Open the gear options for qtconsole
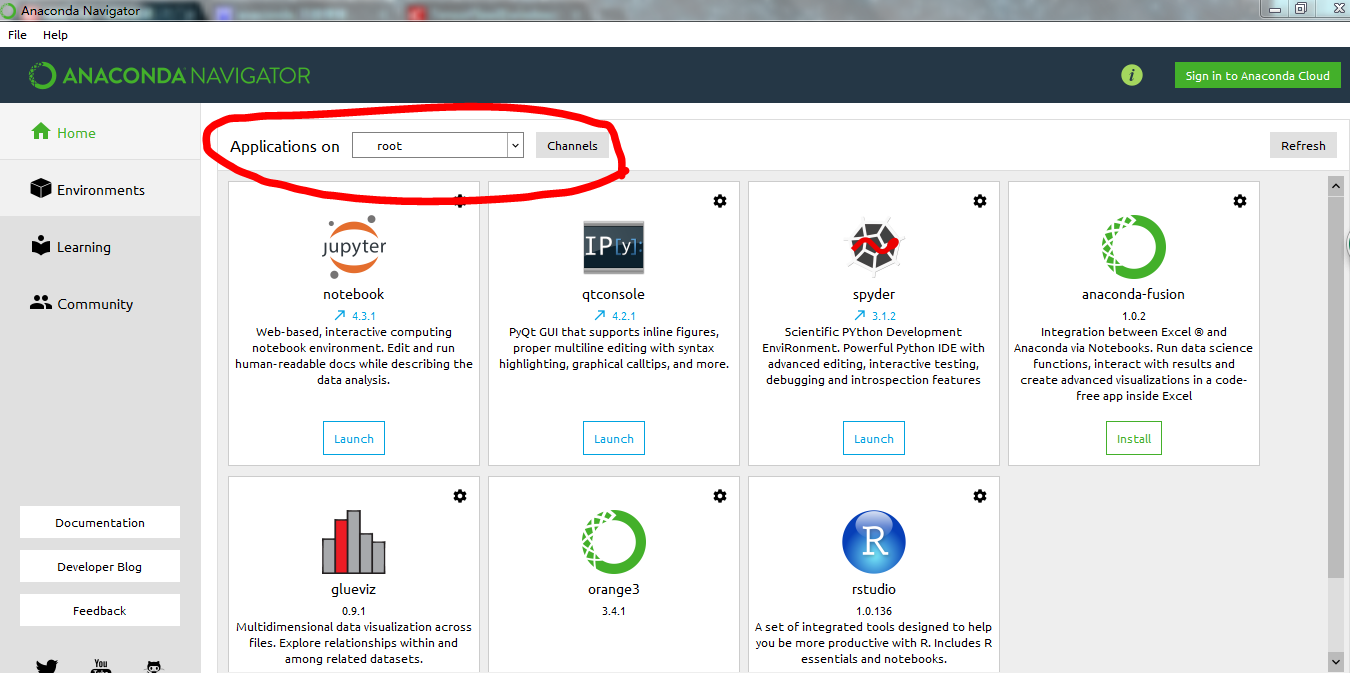This screenshot has height=673, width=1350. coord(719,201)
